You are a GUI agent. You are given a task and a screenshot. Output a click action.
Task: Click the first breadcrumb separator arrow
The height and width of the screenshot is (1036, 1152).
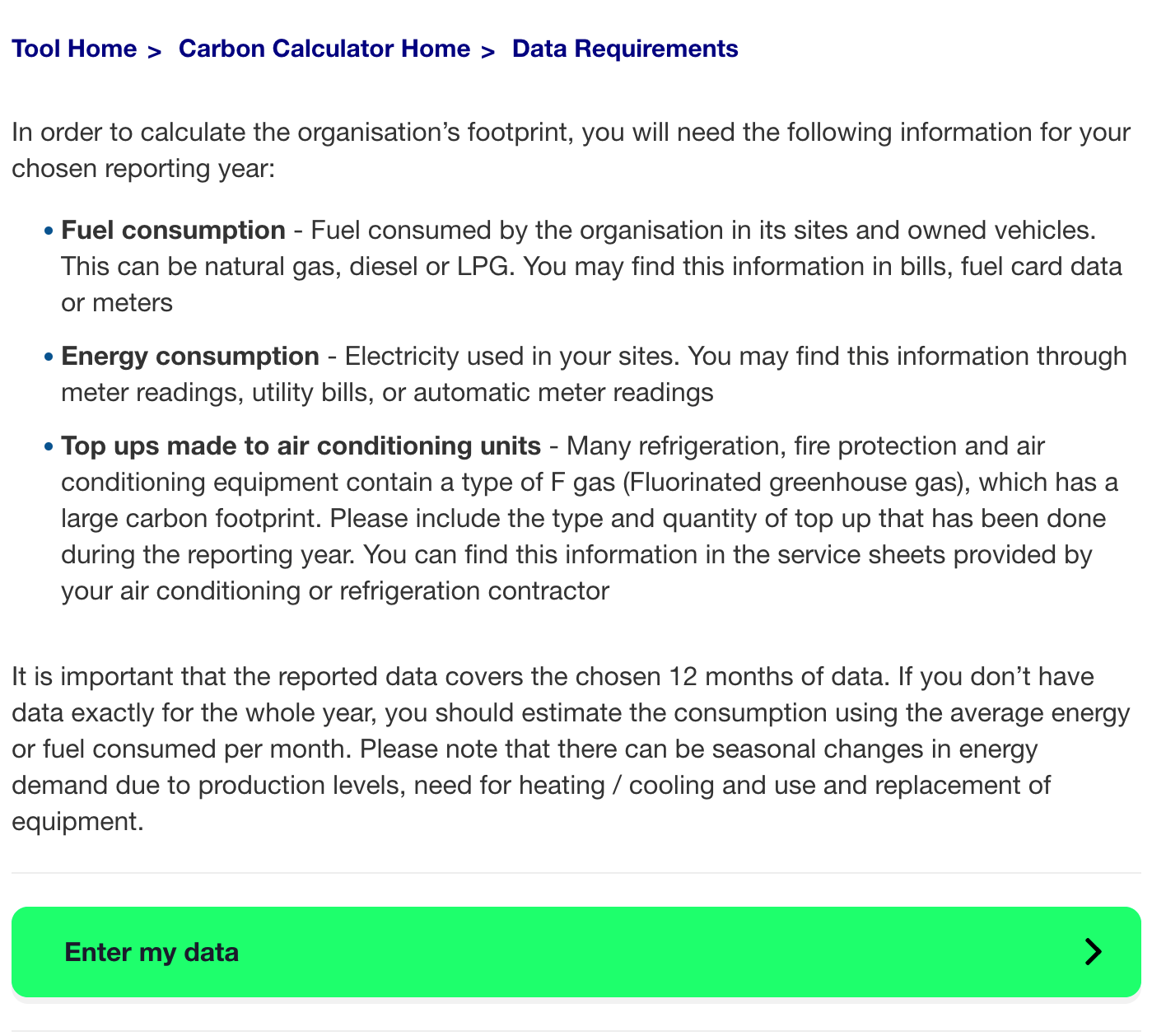pyautogui.click(x=154, y=51)
